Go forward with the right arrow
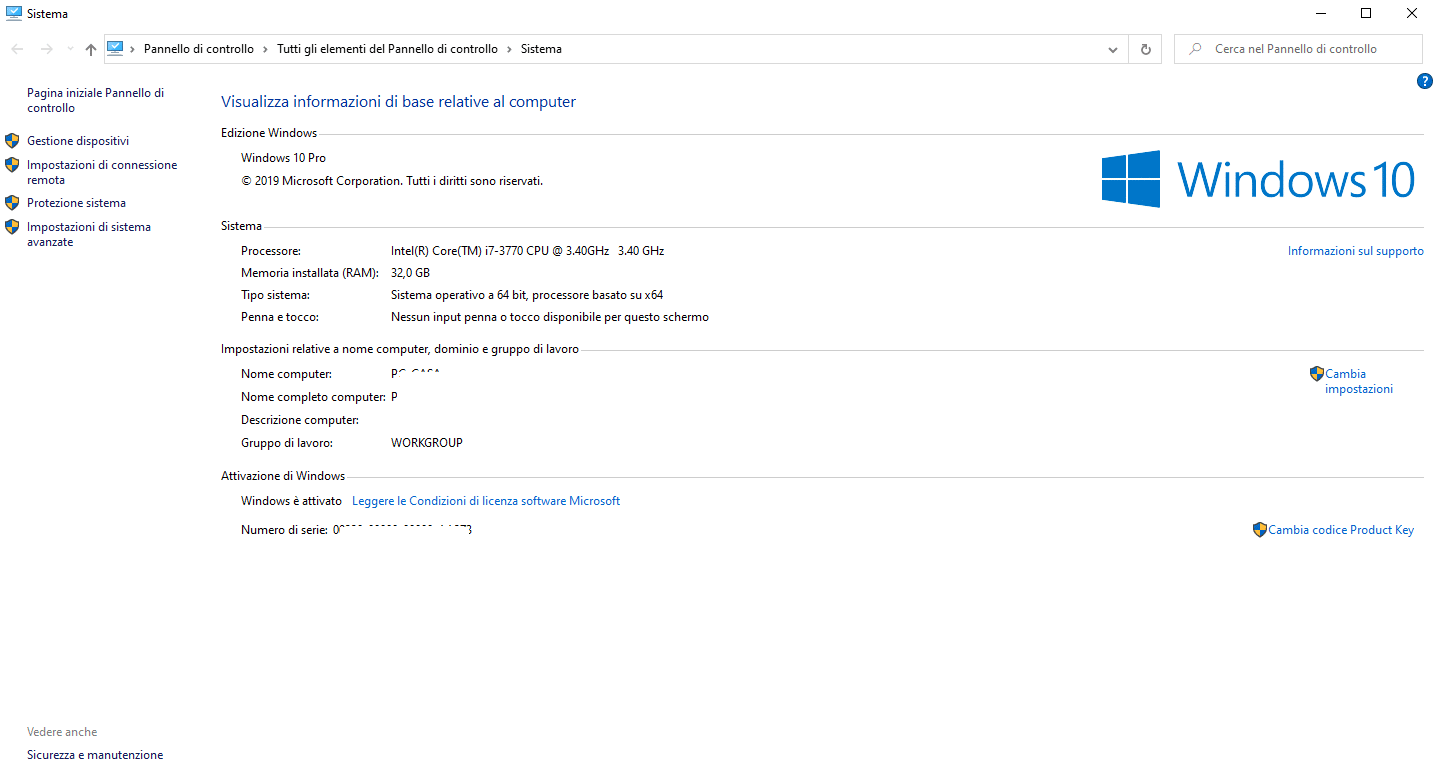This screenshot has height=778, width=1434. coord(46,49)
